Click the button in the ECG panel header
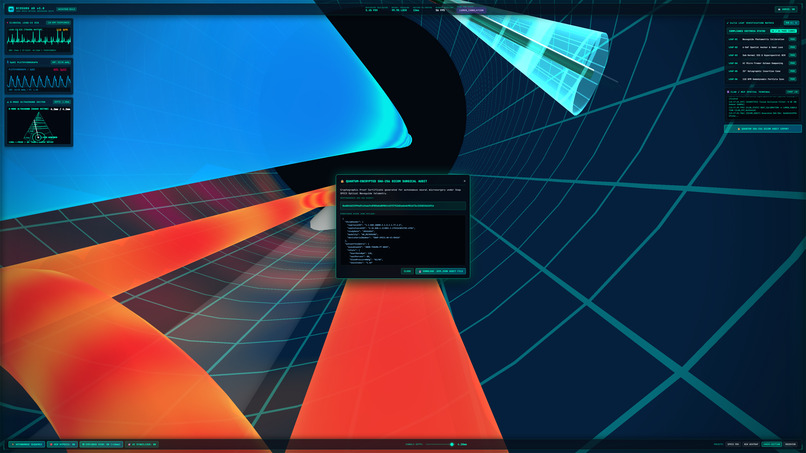The height and width of the screenshot is (453, 806). 58,23
